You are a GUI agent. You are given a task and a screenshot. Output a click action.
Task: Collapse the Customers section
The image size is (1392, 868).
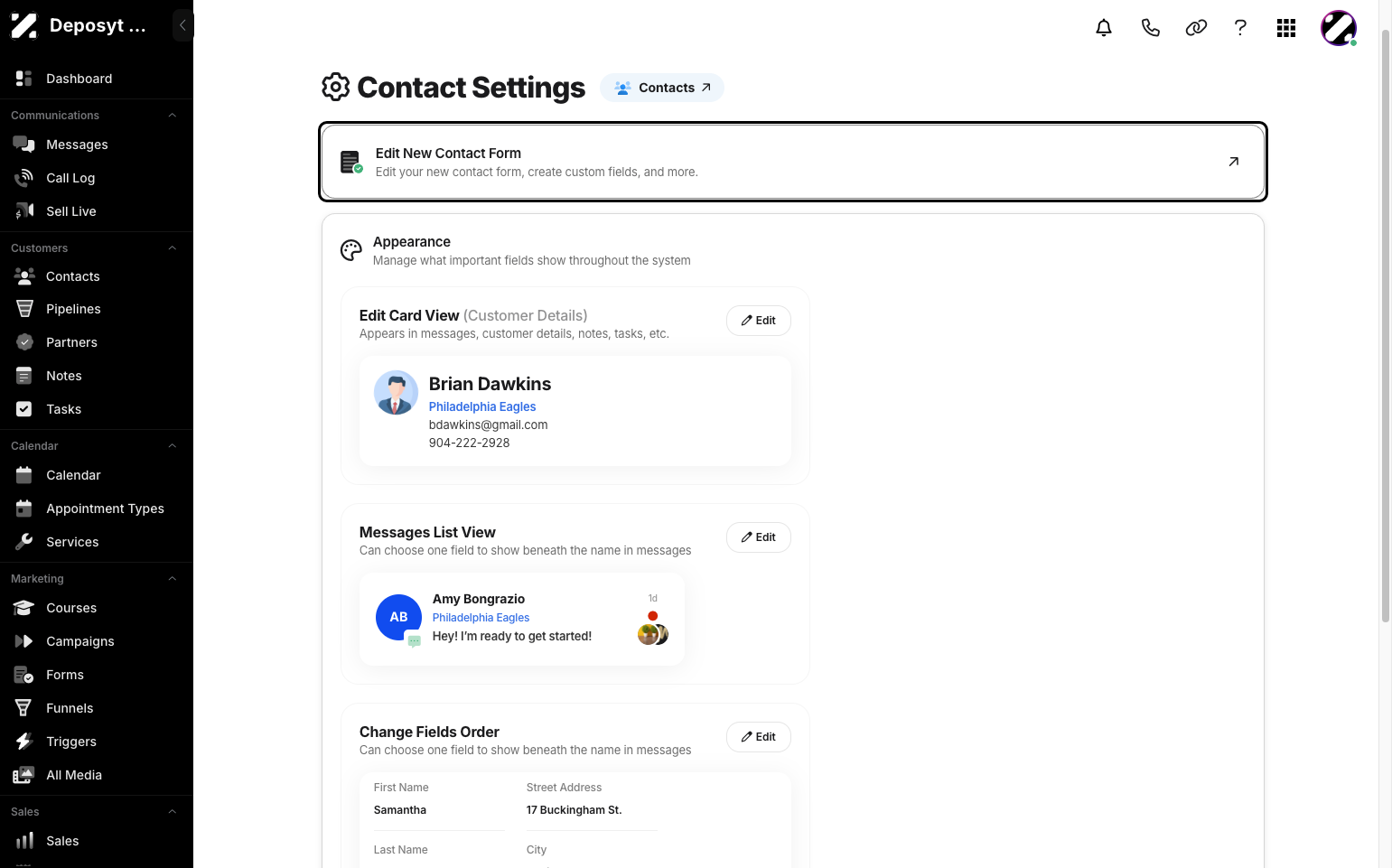click(172, 248)
